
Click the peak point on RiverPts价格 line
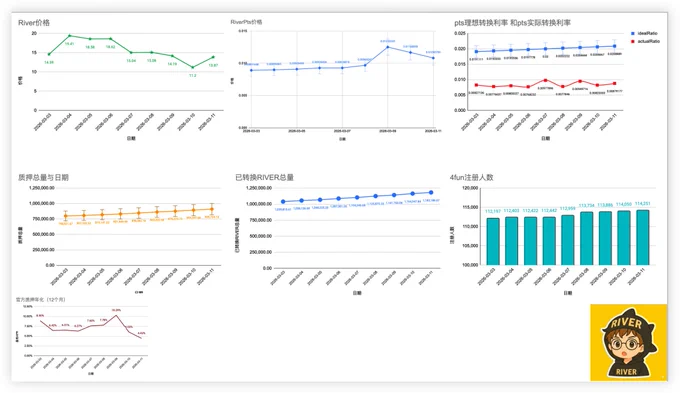[388, 47]
